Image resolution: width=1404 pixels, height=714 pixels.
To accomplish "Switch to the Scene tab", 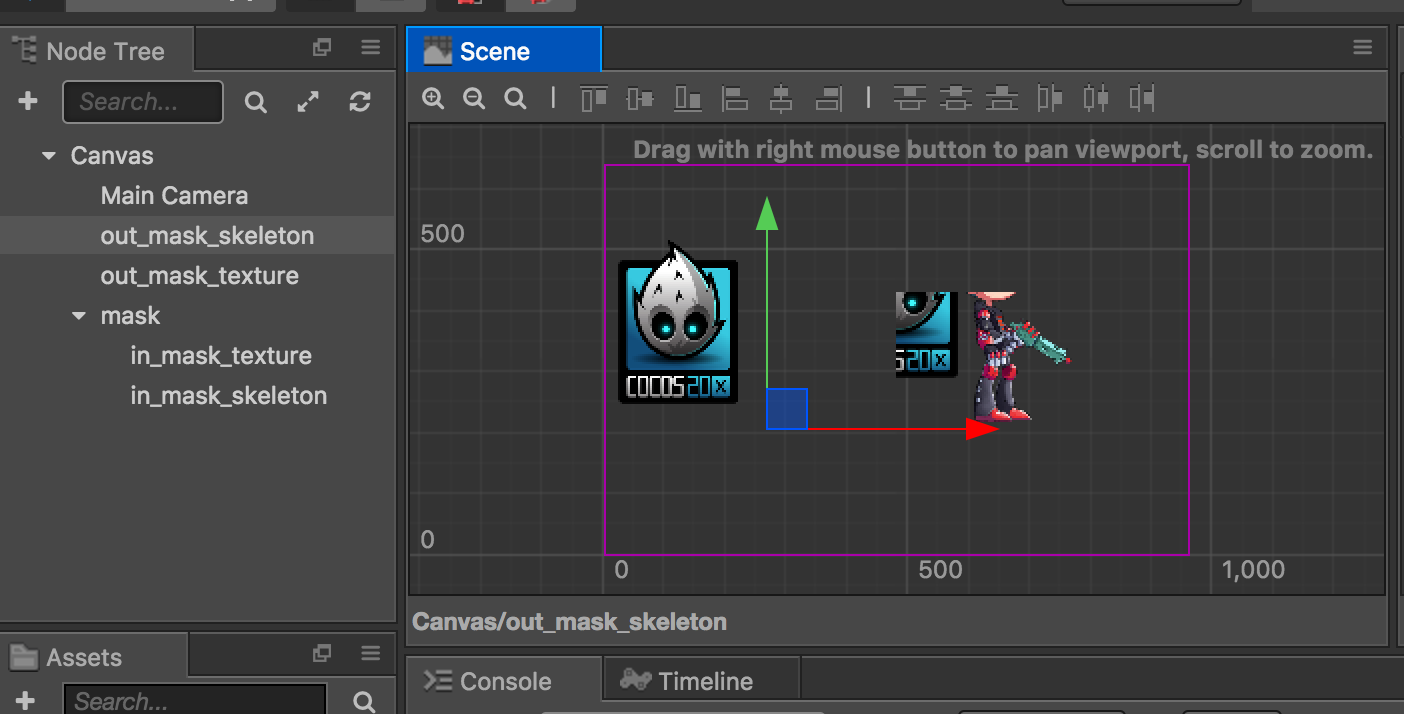I will [503, 50].
